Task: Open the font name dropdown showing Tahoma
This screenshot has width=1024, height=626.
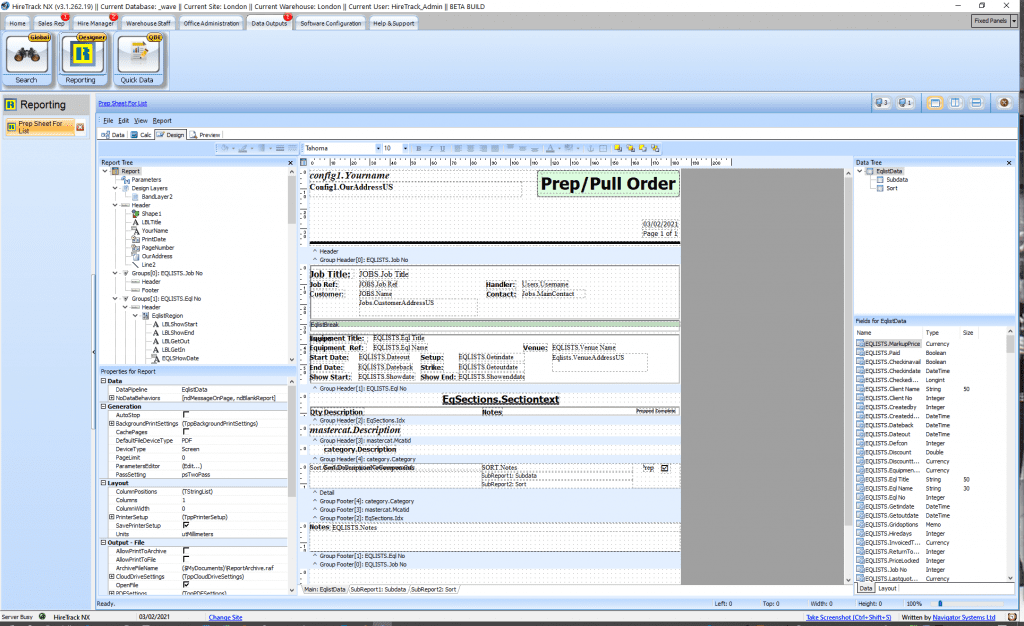Action: [x=377, y=148]
